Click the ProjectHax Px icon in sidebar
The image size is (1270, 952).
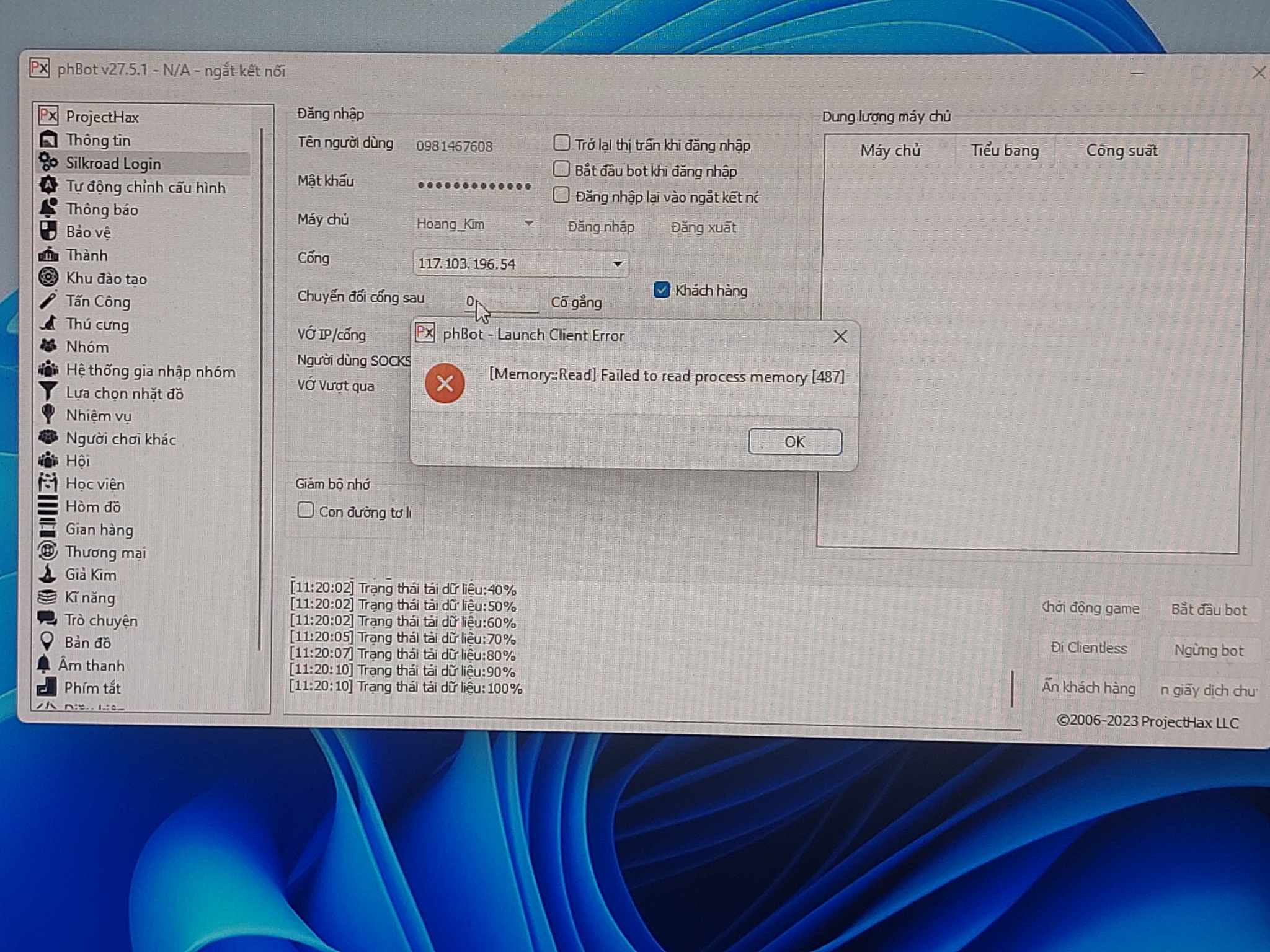click(48, 115)
